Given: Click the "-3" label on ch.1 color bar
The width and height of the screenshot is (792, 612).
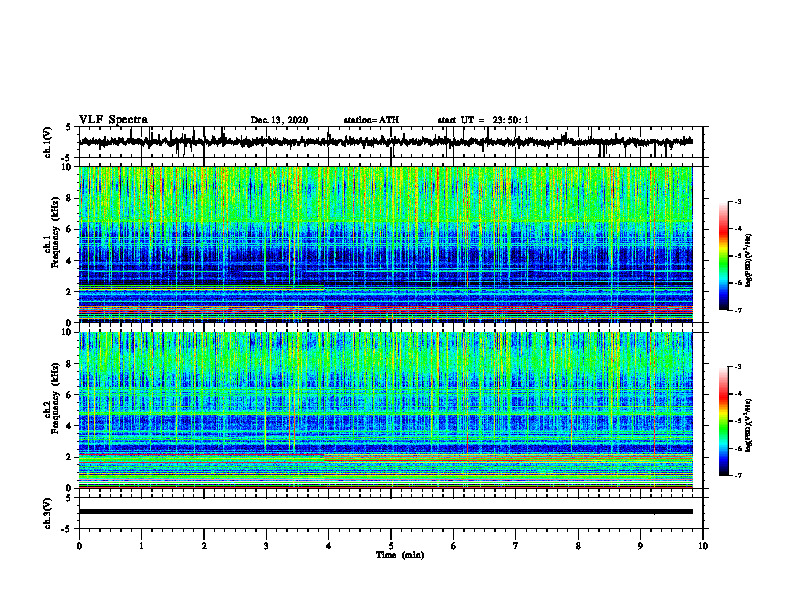Looking at the screenshot, I should (x=737, y=201).
